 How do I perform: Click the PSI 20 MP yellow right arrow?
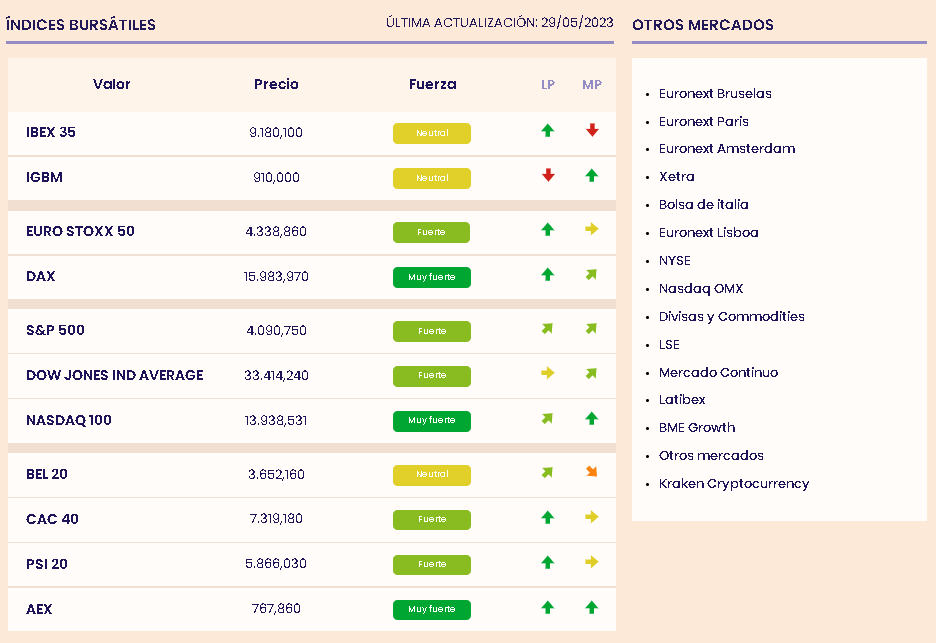592,562
